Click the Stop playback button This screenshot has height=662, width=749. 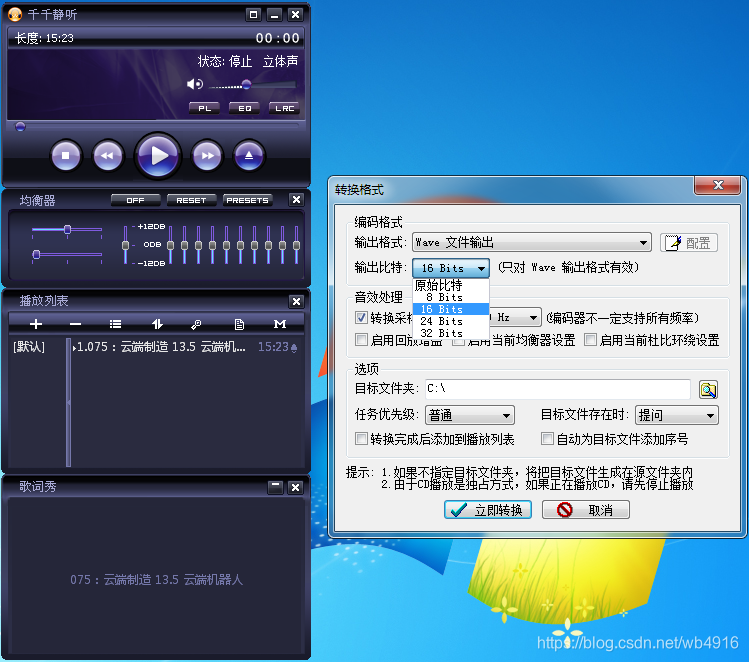click(65, 156)
